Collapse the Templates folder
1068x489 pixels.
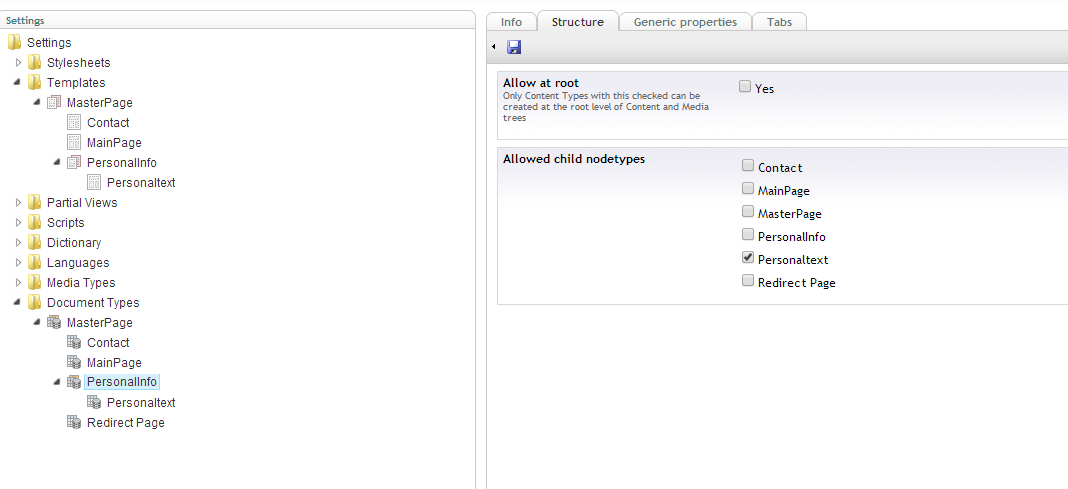pos(18,83)
